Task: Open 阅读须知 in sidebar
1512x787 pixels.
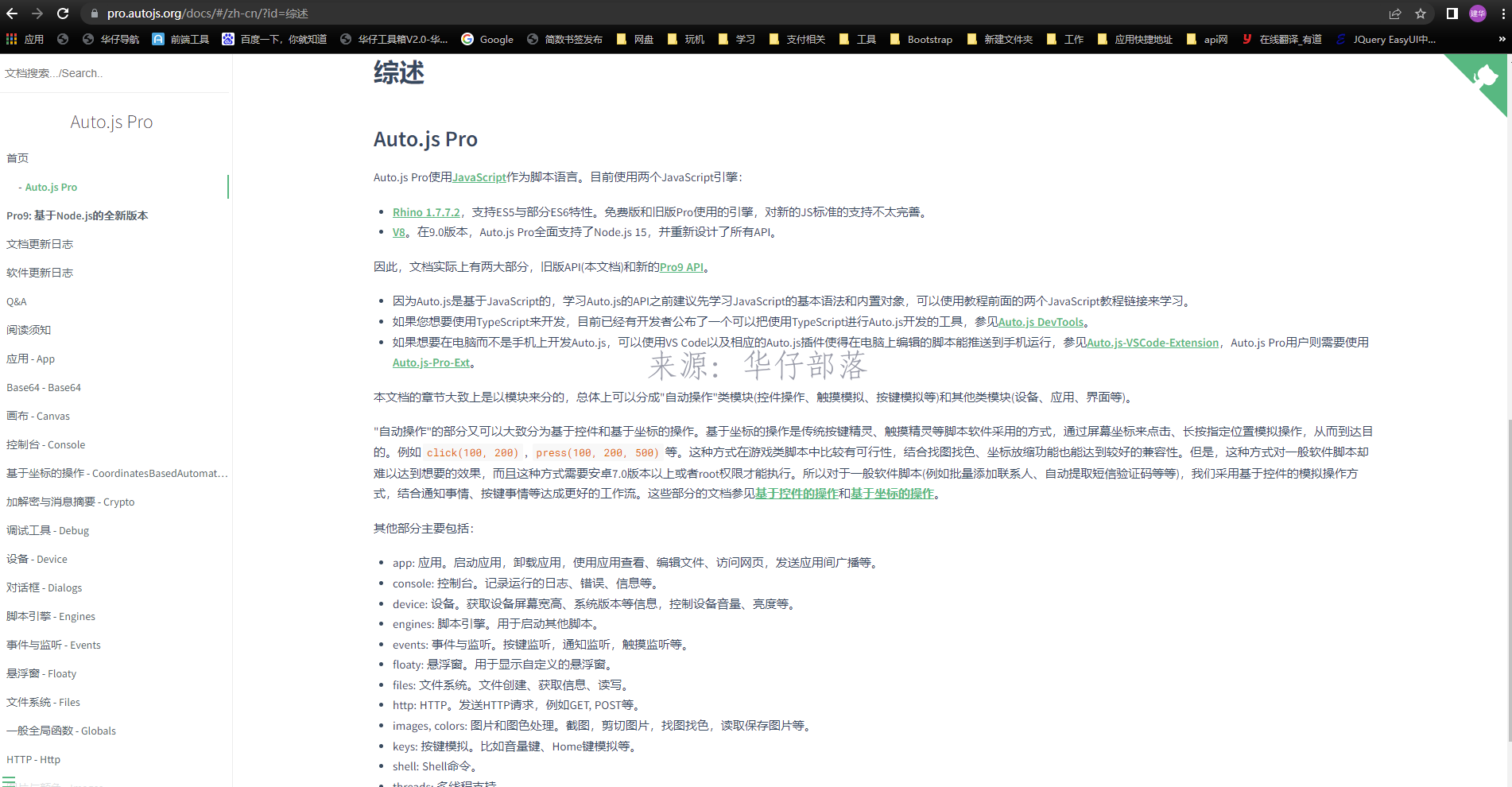Action: click(x=29, y=330)
